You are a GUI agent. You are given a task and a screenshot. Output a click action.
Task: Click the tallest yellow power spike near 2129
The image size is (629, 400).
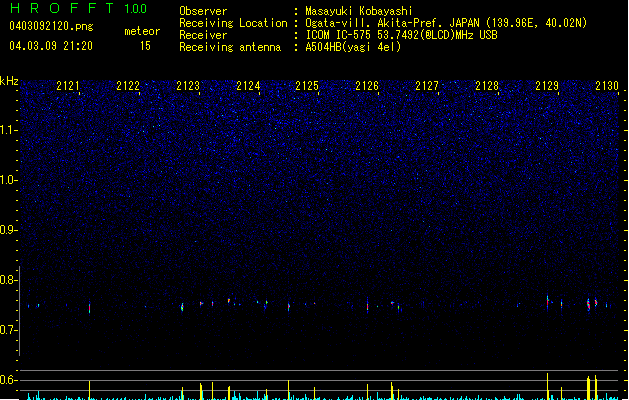coord(548,386)
